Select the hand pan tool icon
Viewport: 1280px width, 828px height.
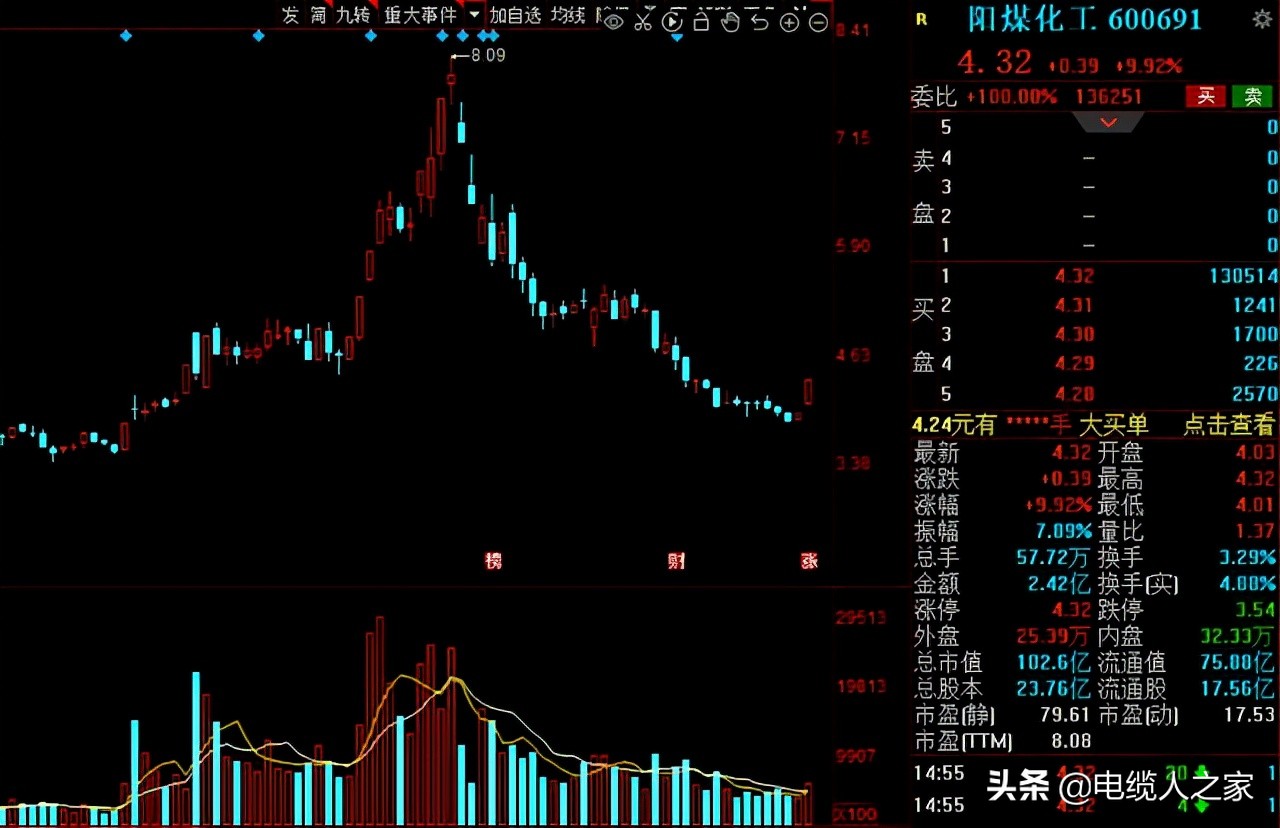(x=731, y=21)
